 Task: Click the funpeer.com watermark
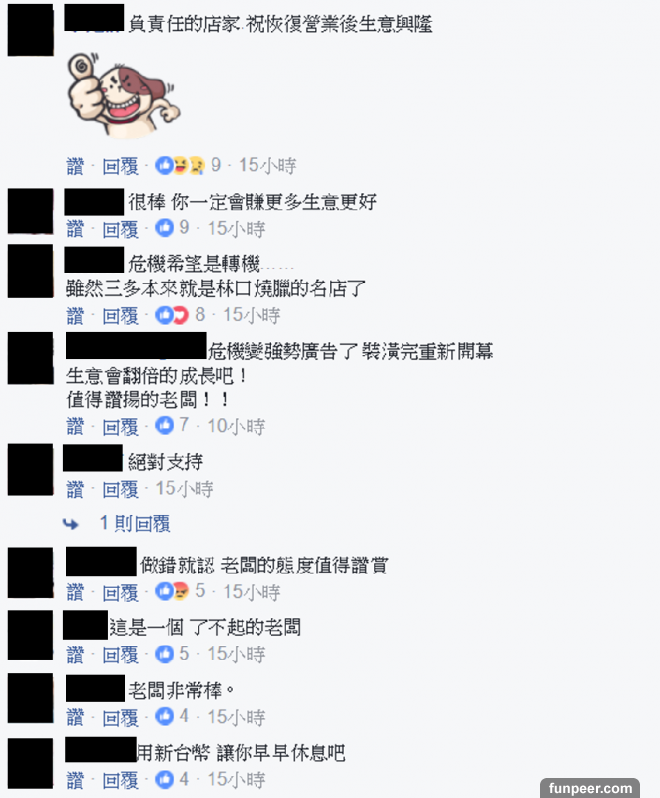click(x=590, y=788)
